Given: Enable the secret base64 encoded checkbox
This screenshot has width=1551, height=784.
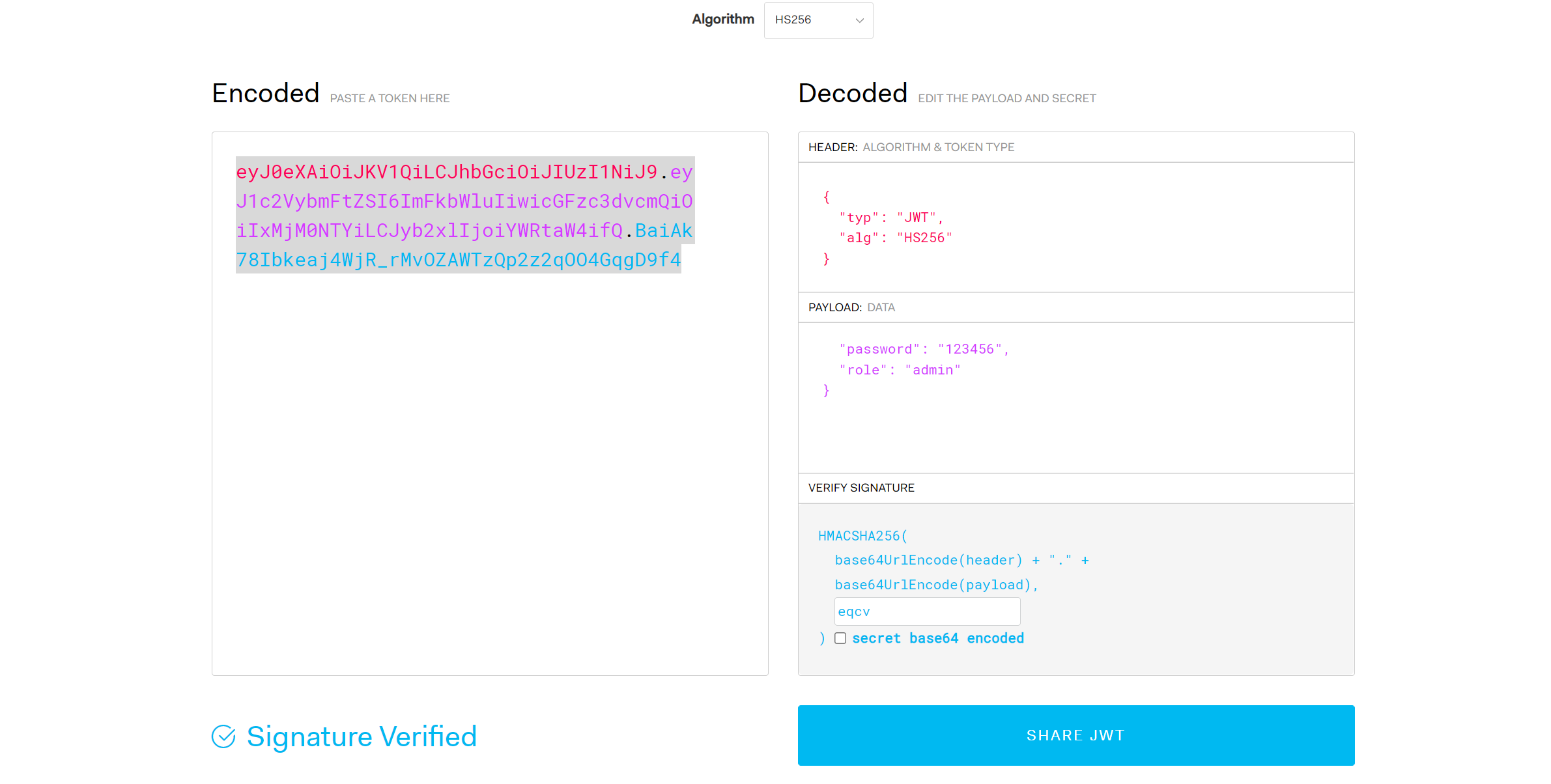Looking at the screenshot, I should coord(840,639).
